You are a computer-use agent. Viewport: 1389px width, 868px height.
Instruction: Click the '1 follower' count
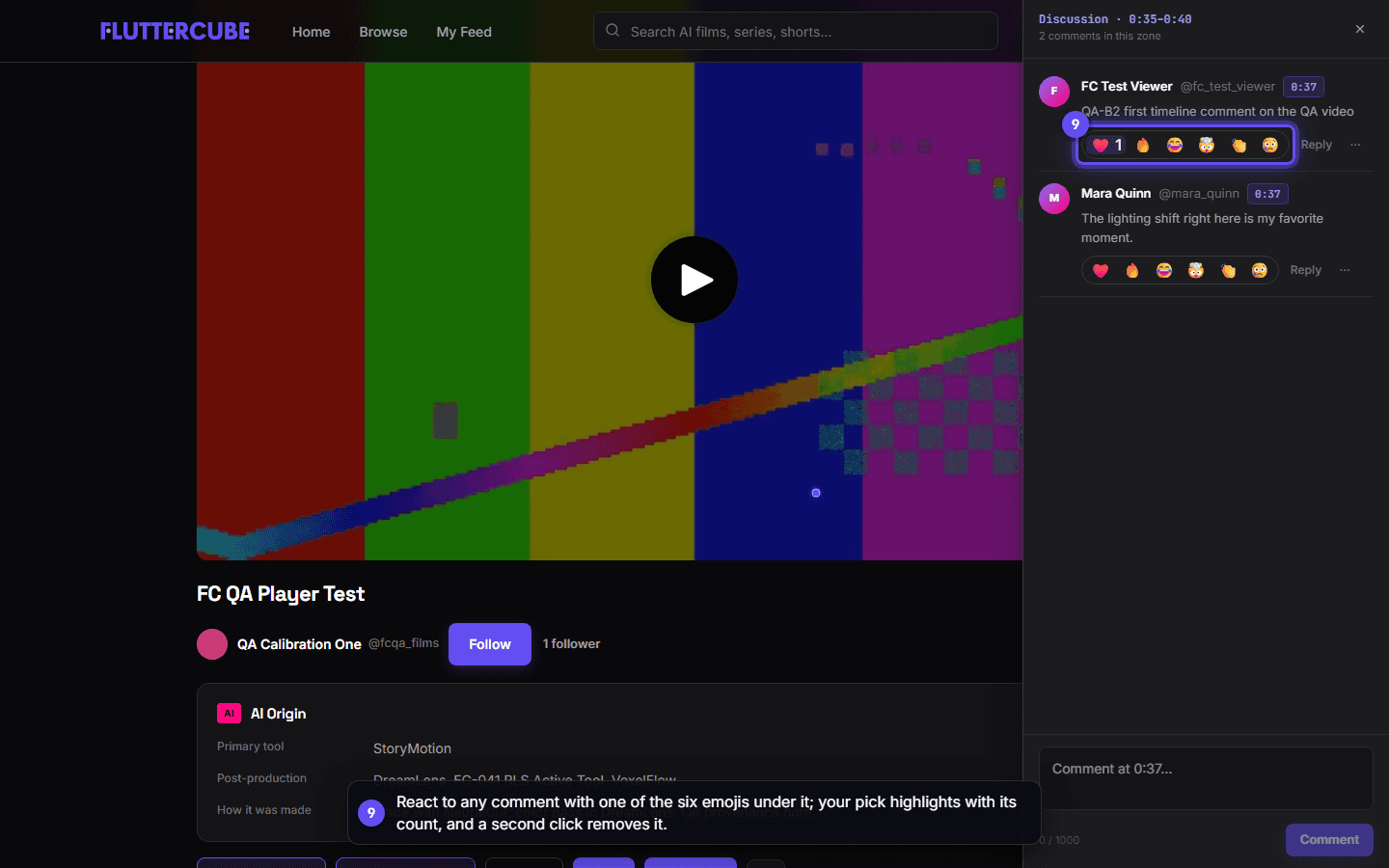[x=571, y=644]
